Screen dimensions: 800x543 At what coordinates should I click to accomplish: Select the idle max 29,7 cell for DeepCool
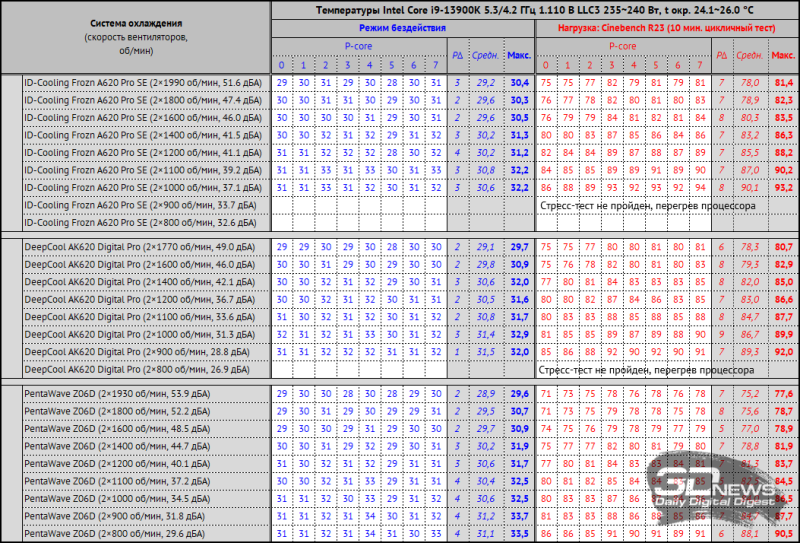pos(519,246)
